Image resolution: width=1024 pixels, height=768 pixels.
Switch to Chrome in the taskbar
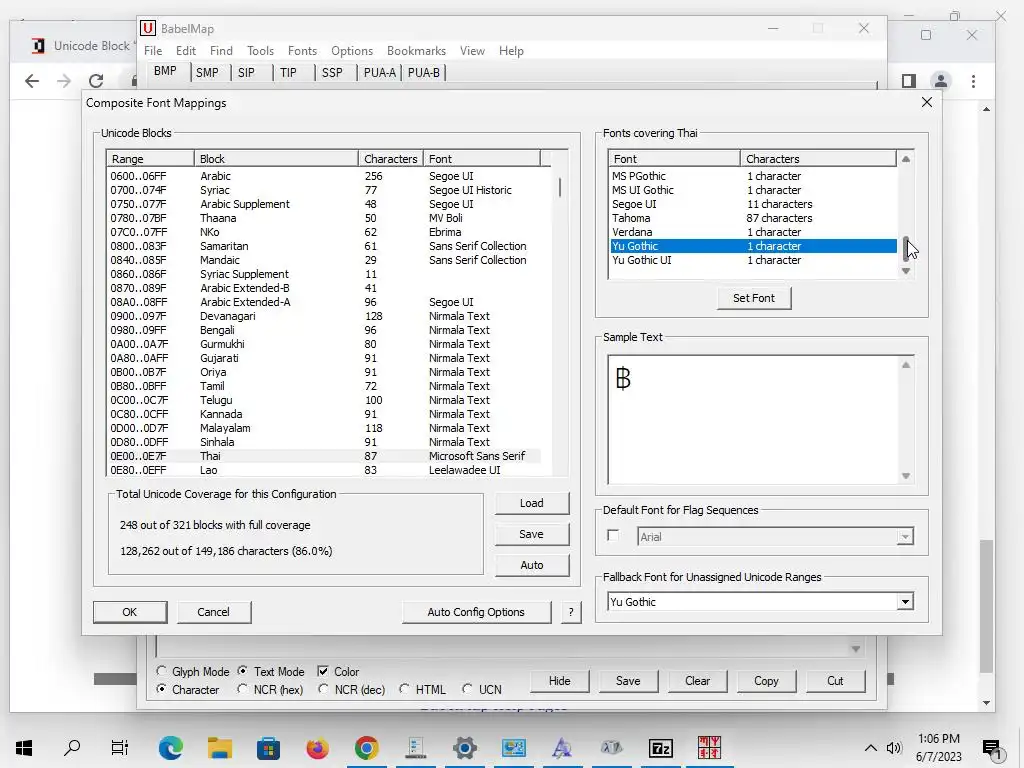[366, 748]
